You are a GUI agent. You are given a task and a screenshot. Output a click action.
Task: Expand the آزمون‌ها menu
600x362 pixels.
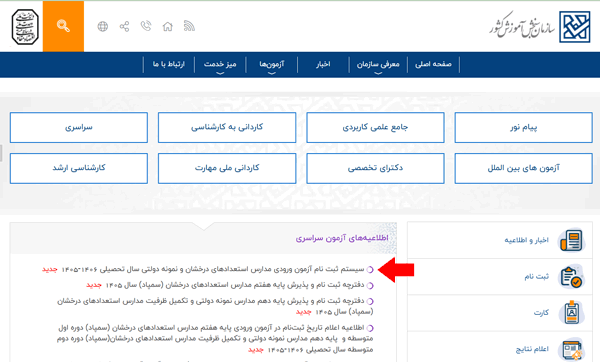[272, 65]
